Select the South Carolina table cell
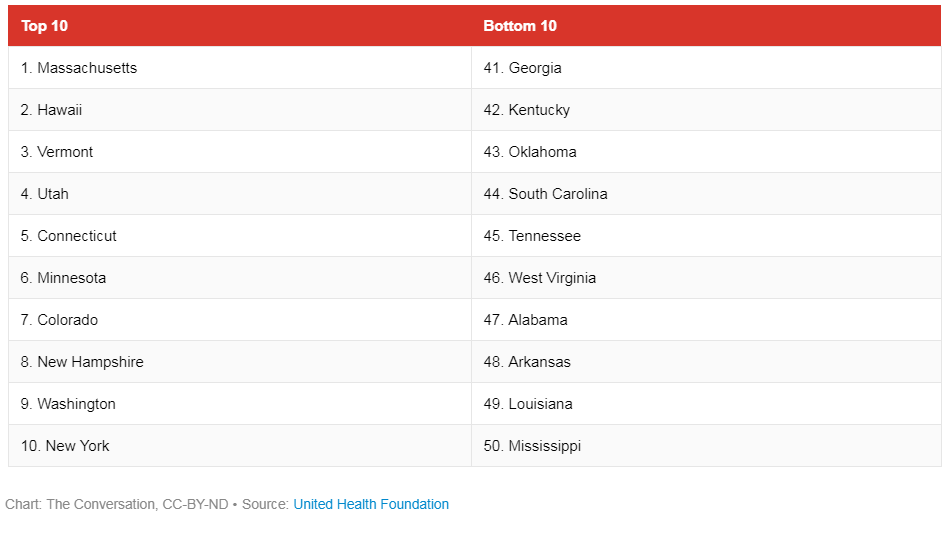 click(x=706, y=194)
